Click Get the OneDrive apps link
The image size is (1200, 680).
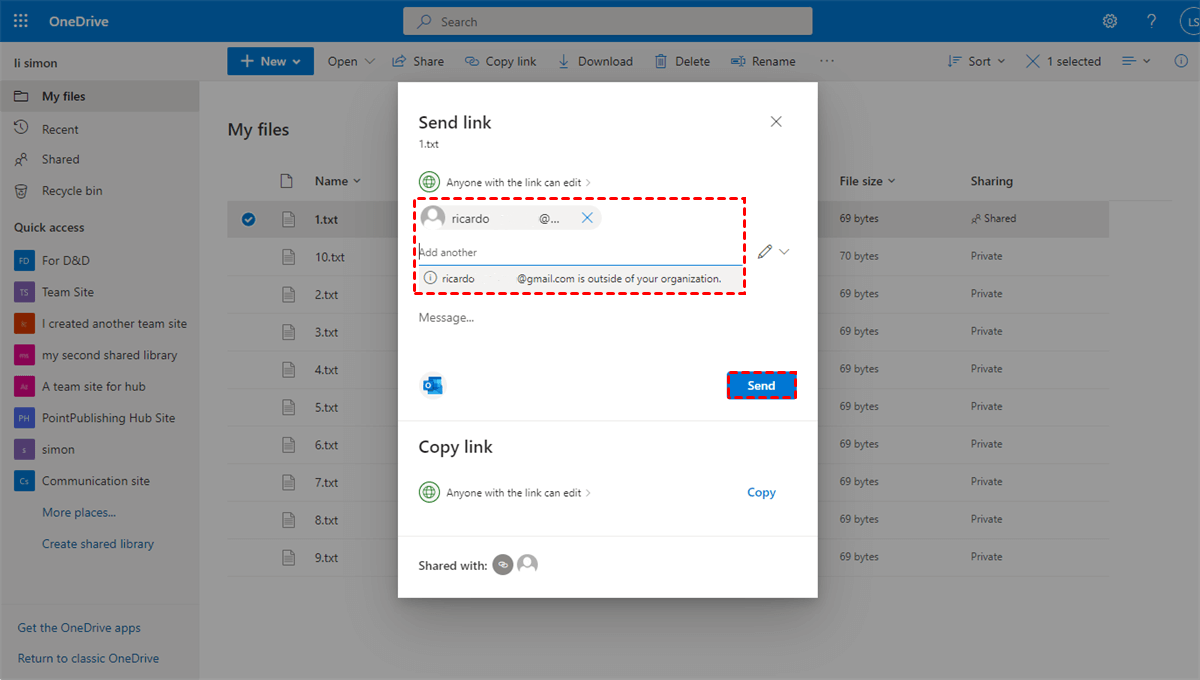tap(79, 628)
